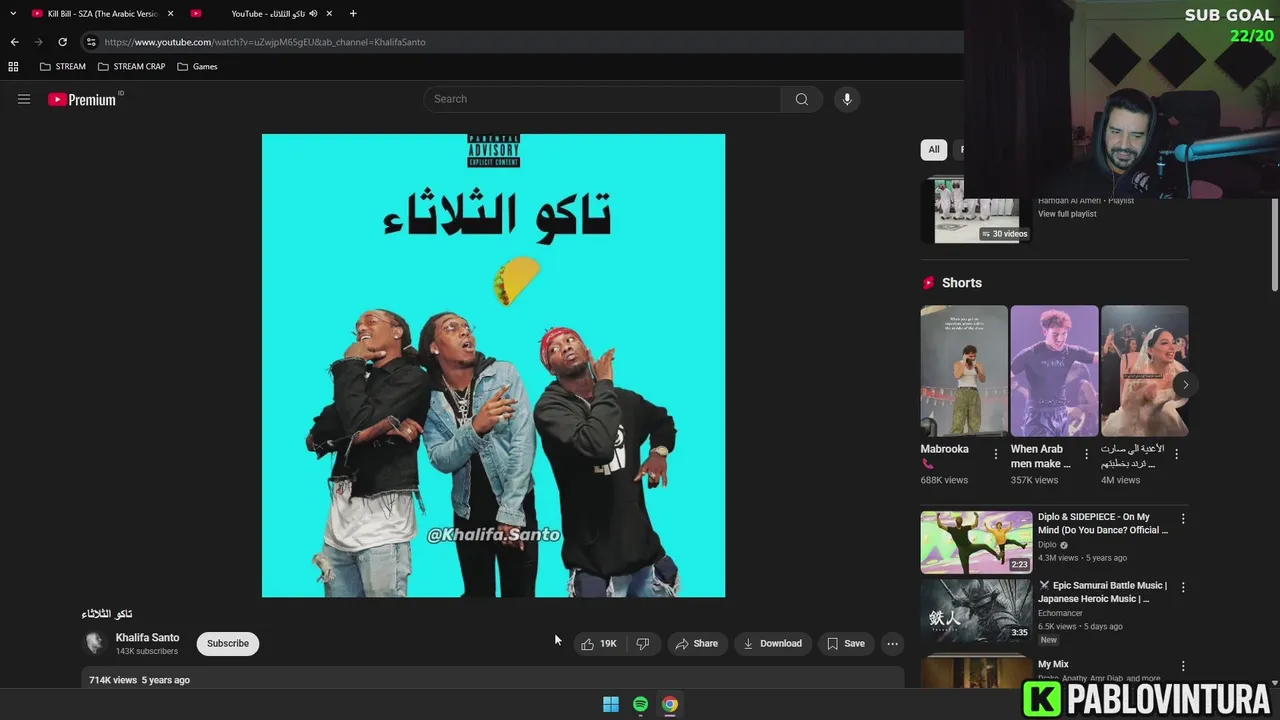The width and height of the screenshot is (1280, 720).
Task: Mute the playing tab via speaker icon
Action: click(x=314, y=13)
